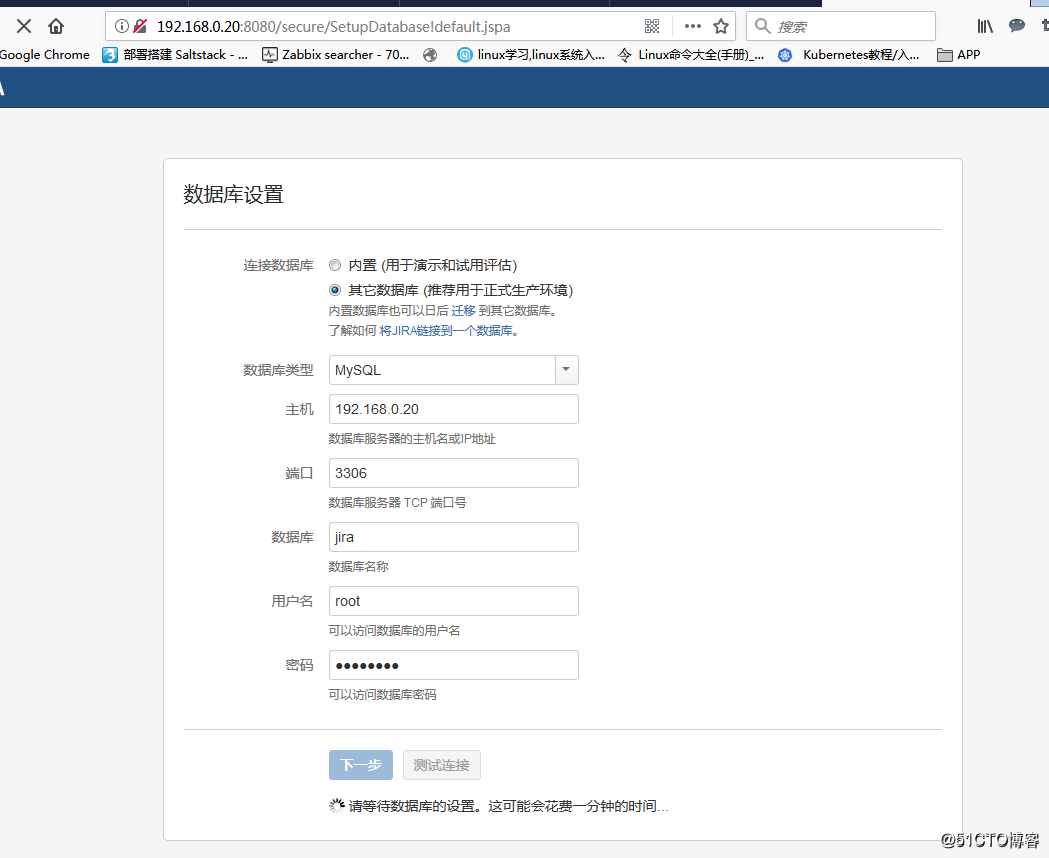The image size is (1049, 858).
Task: Select the 内置 database radio button
Action: [x=335, y=264]
